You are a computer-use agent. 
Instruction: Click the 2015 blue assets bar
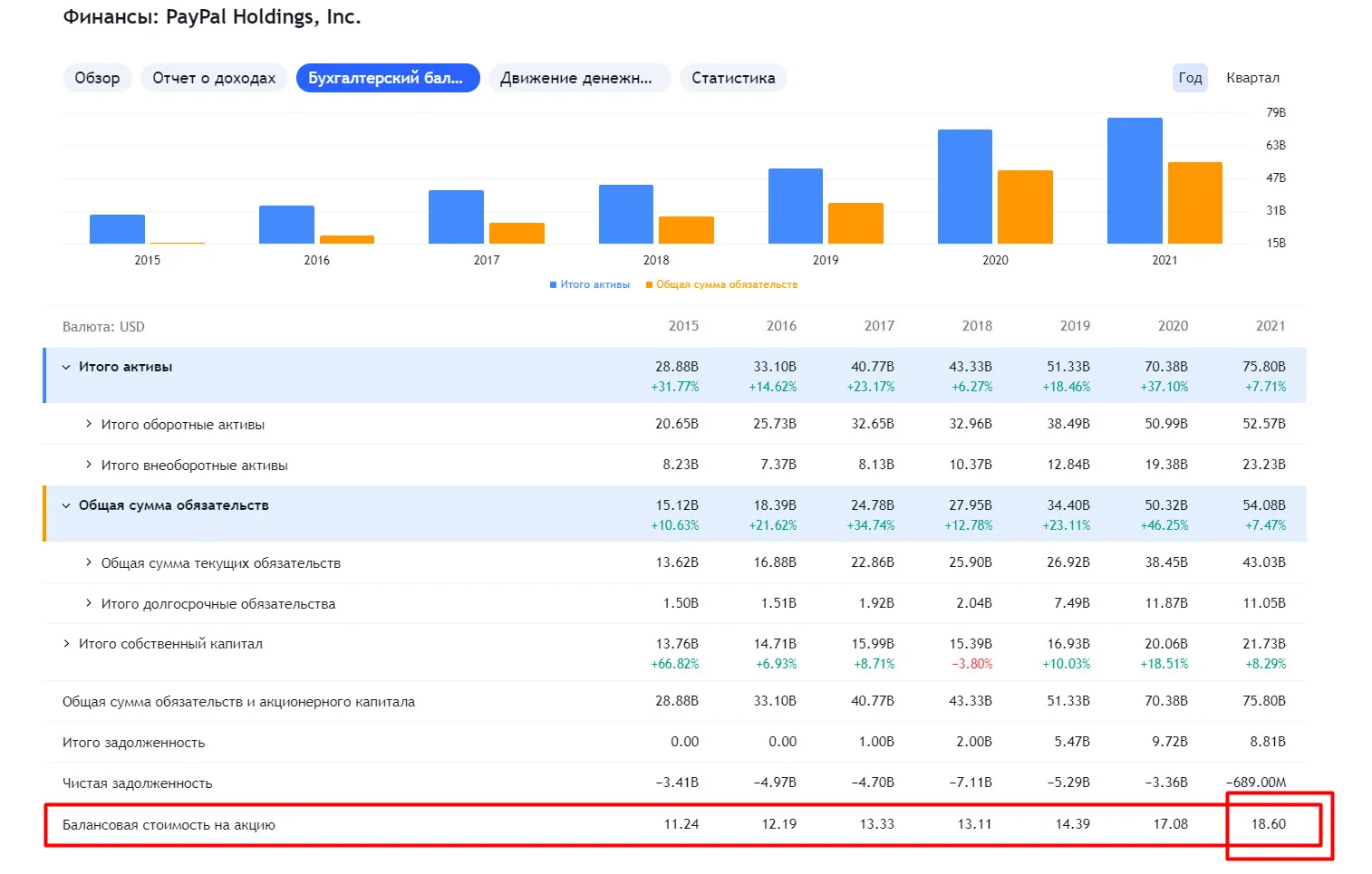(x=117, y=229)
